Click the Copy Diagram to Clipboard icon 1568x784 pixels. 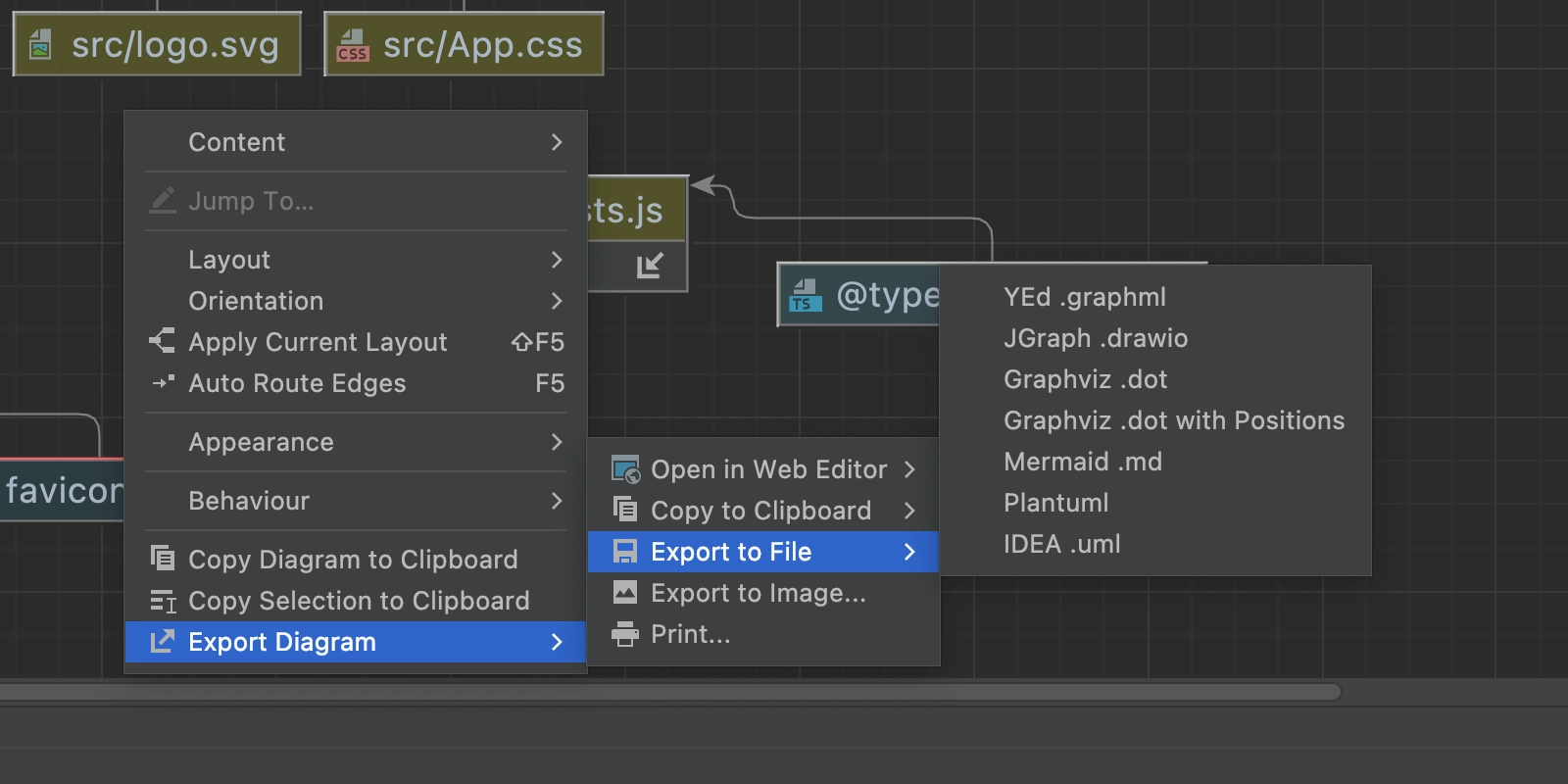coord(163,558)
